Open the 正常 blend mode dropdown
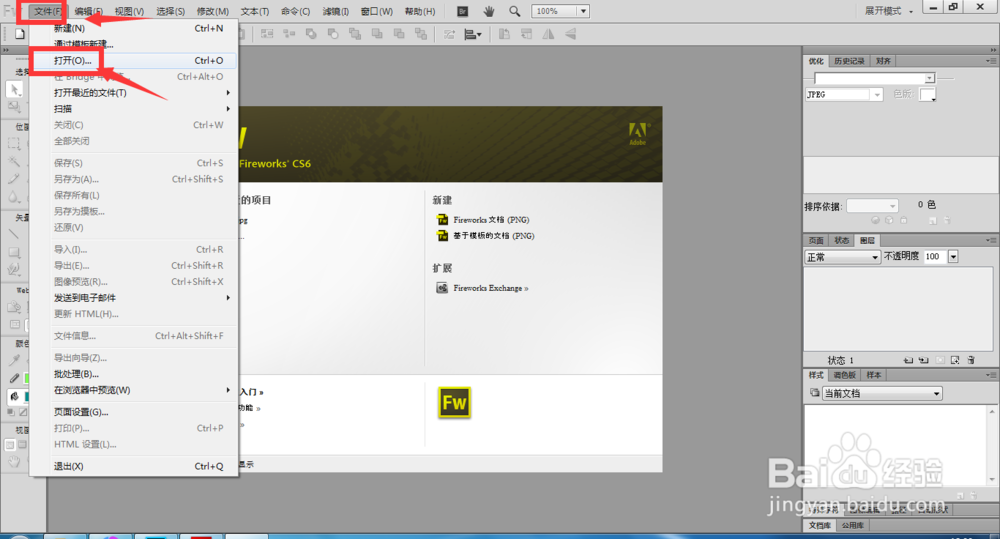 (x=842, y=256)
